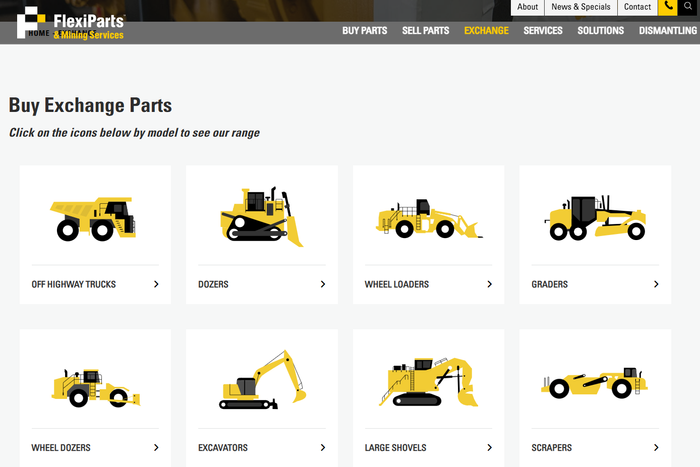Screen dimensions: 700x467
Task: Open the About link
Action: point(527,7)
